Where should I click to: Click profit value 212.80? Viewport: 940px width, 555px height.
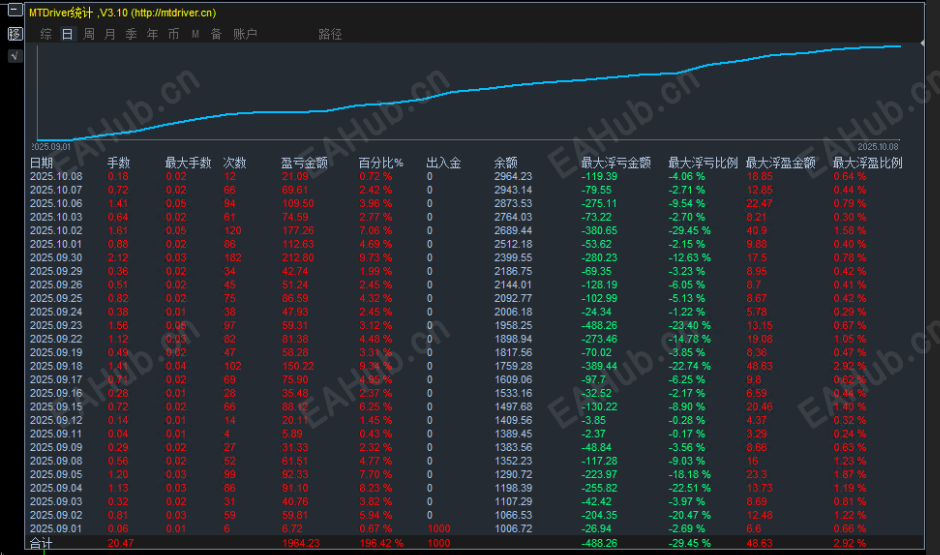click(x=298, y=258)
